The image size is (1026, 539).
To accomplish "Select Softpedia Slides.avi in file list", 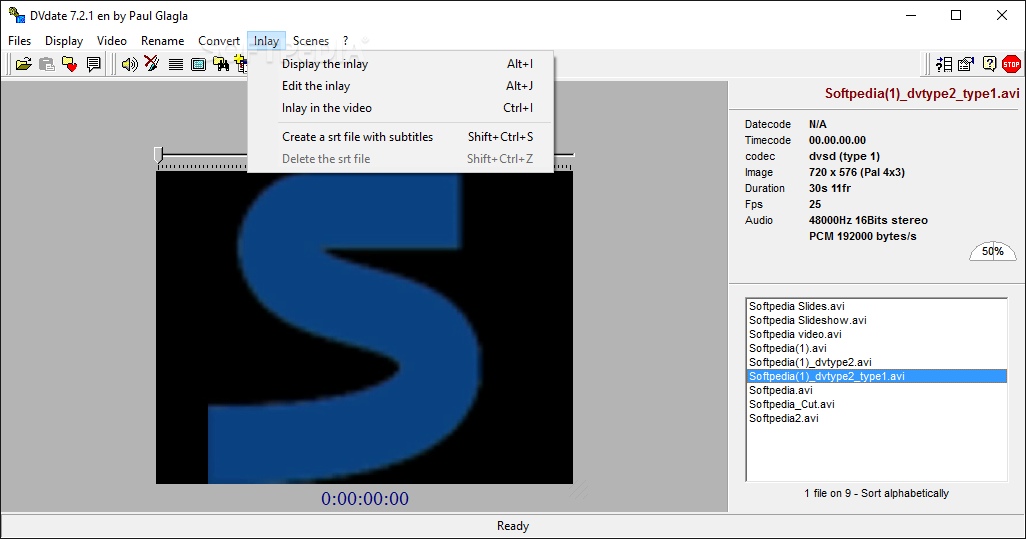I will click(x=876, y=306).
